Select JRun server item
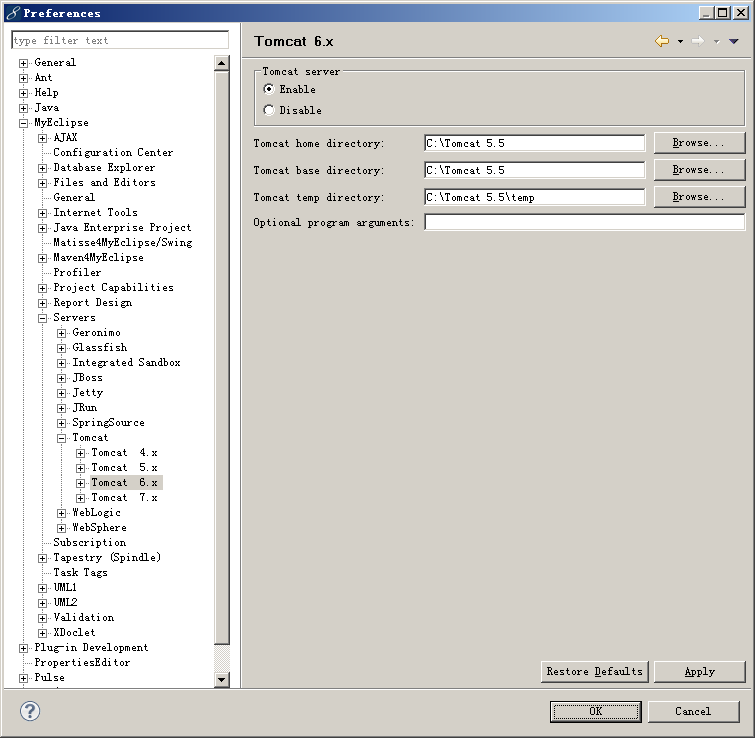The width and height of the screenshot is (755, 738). pyautogui.click(x=85, y=408)
